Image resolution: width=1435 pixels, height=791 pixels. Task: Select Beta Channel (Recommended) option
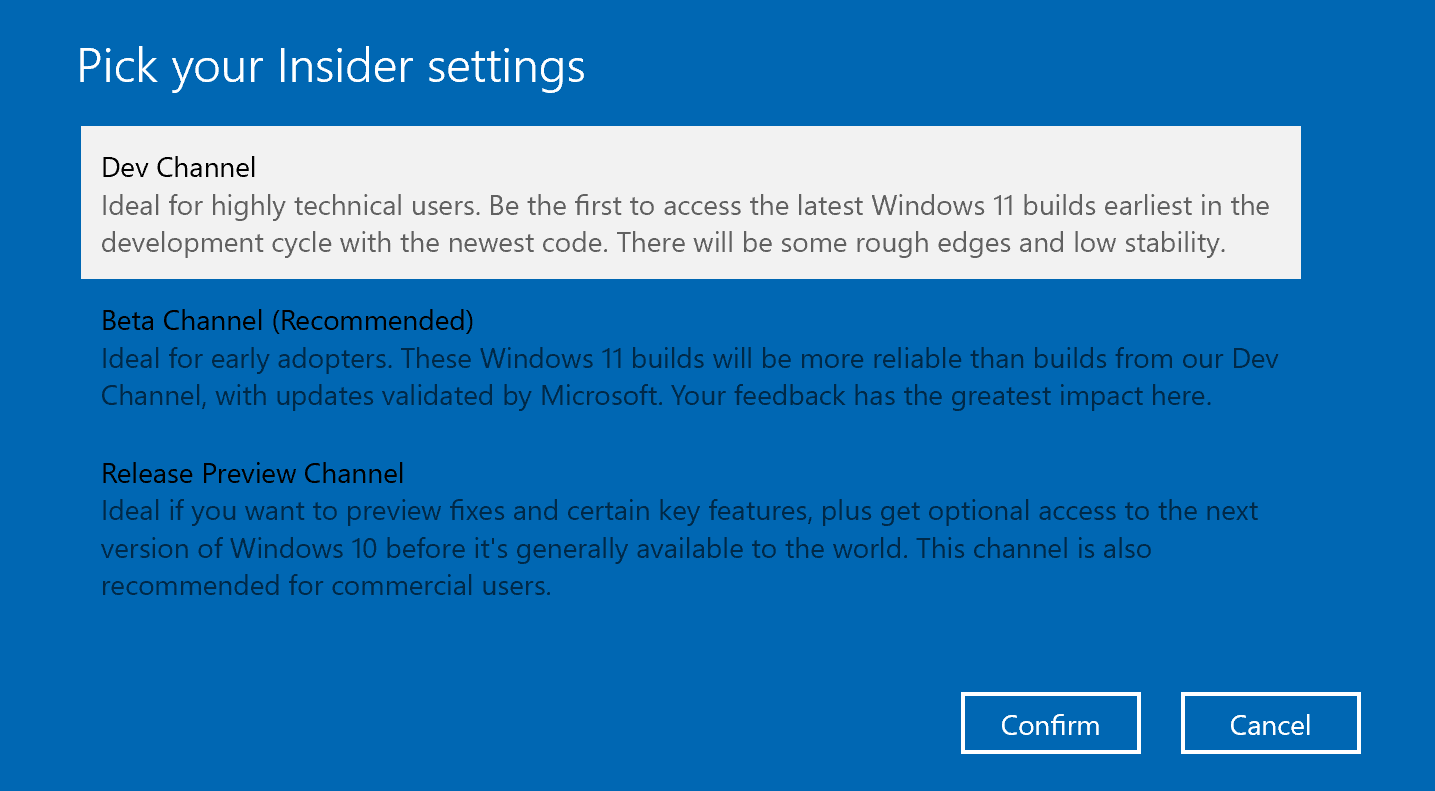(690, 357)
